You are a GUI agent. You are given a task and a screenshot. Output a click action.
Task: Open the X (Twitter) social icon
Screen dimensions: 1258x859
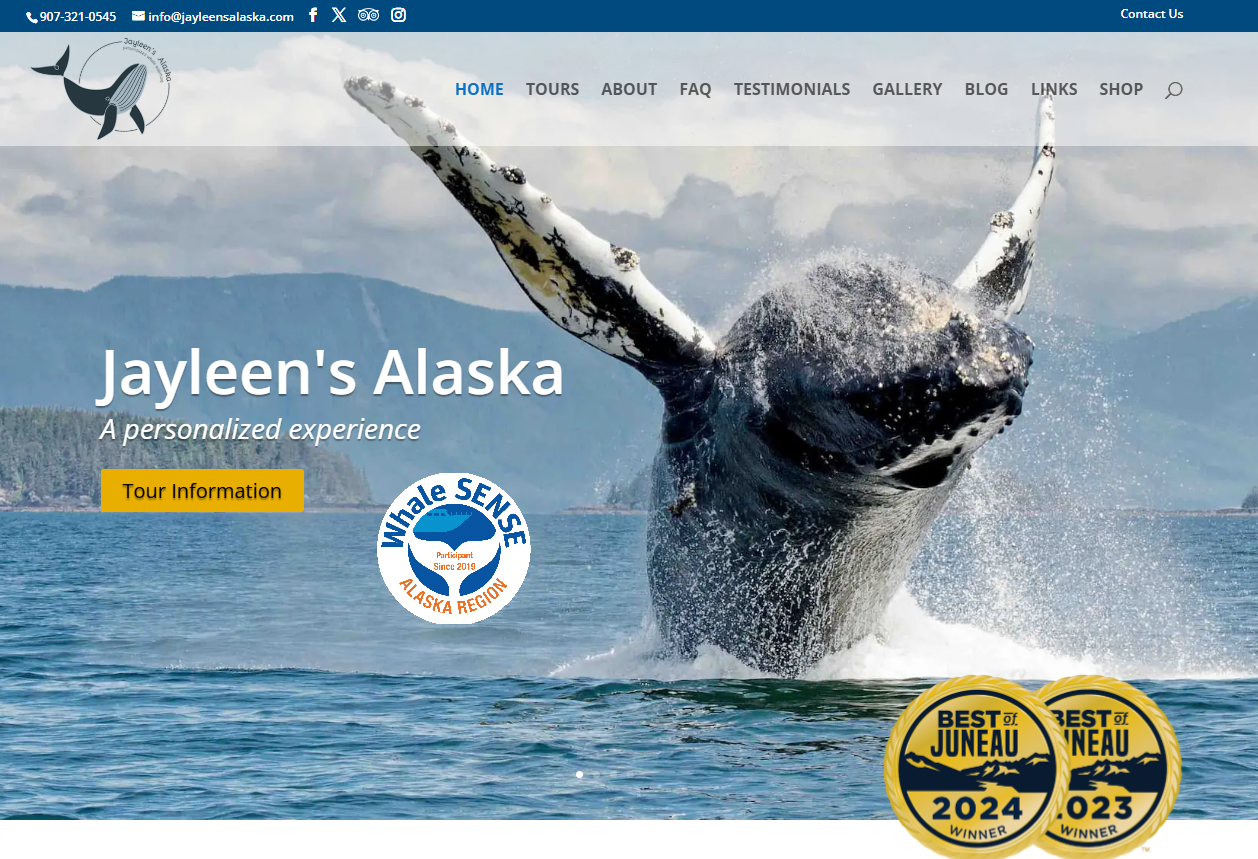tap(339, 15)
